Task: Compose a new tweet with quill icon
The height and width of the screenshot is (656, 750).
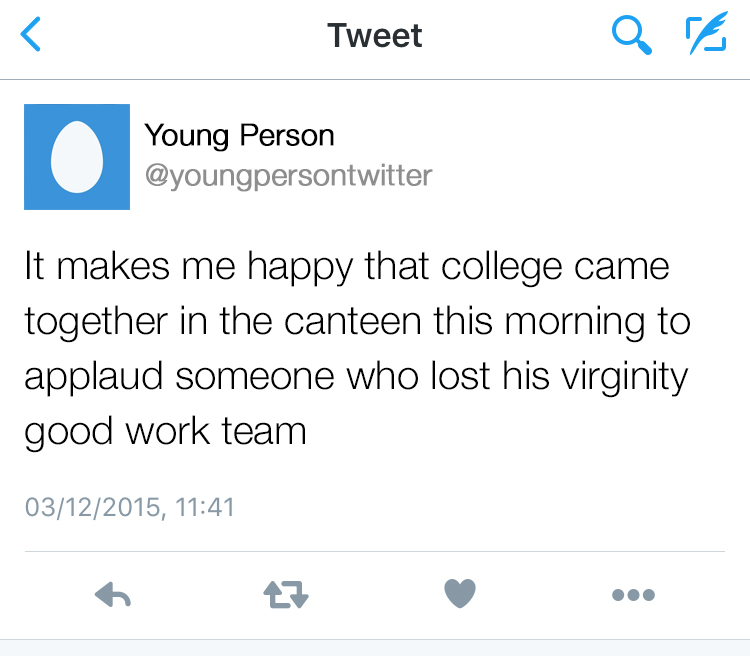Action: 706,36
